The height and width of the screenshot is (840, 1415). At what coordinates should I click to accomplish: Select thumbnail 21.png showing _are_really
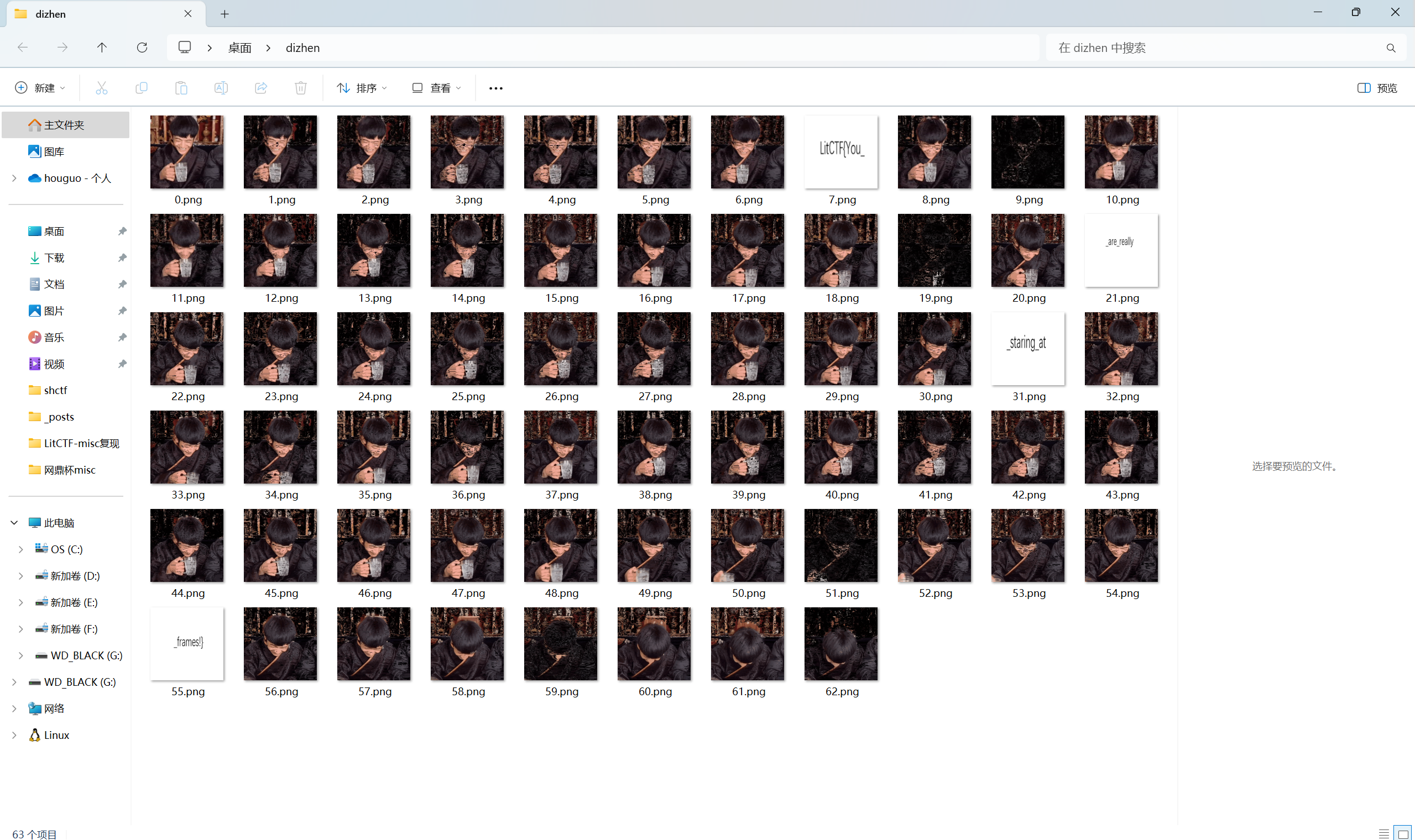[1121, 250]
